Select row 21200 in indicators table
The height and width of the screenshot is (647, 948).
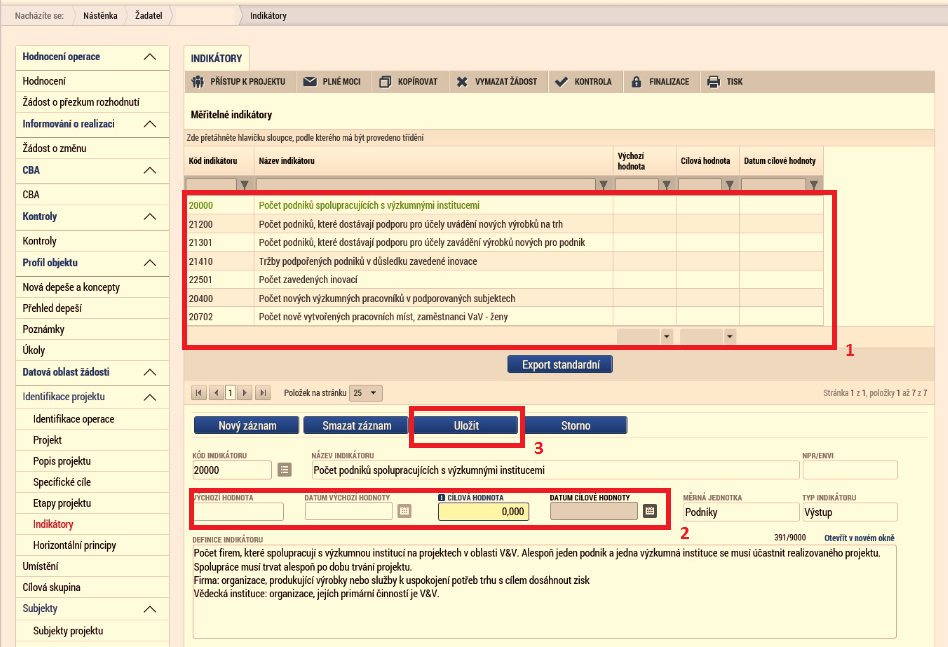coord(504,224)
